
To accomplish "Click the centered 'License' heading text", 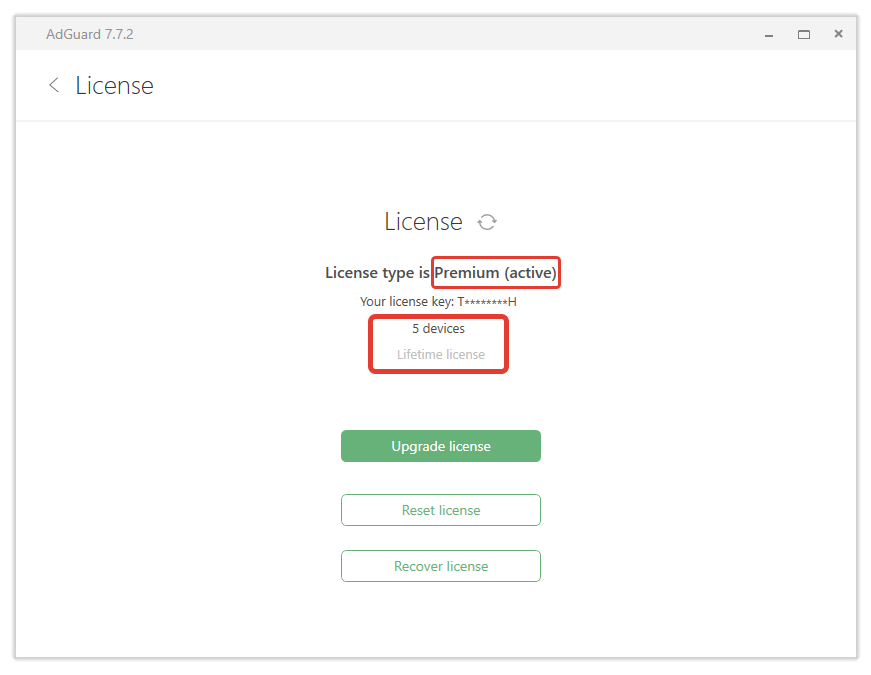I will [x=423, y=222].
